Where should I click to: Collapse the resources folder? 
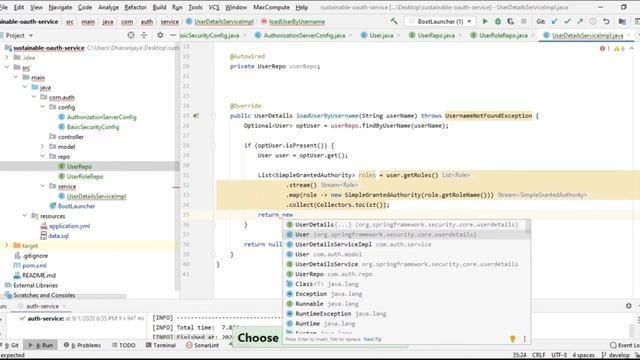[x=24, y=216]
